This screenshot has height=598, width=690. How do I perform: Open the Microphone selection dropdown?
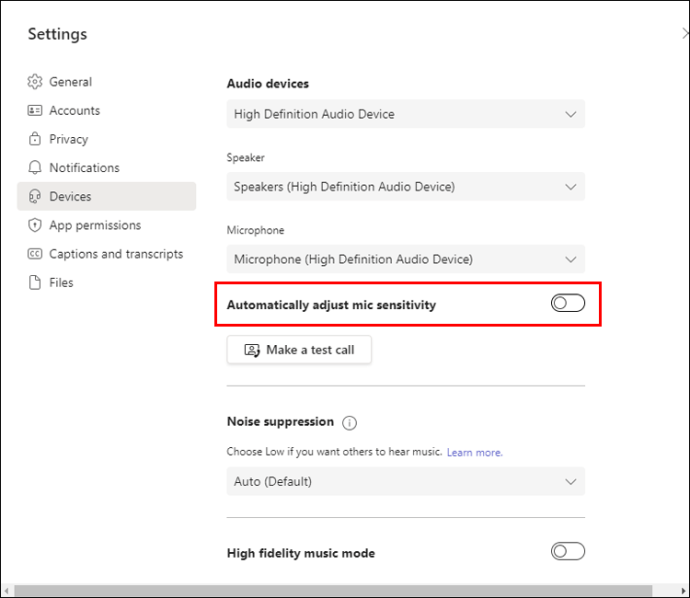(x=406, y=259)
